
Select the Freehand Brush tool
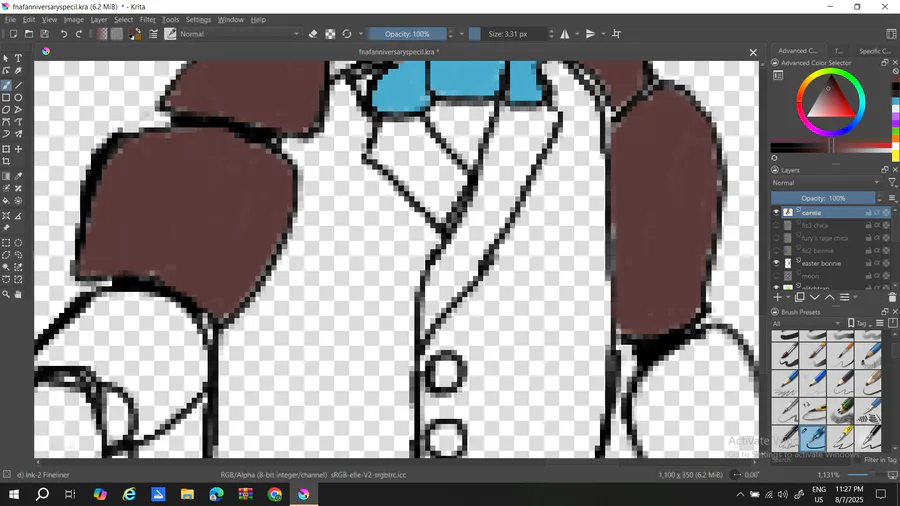(x=6, y=85)
